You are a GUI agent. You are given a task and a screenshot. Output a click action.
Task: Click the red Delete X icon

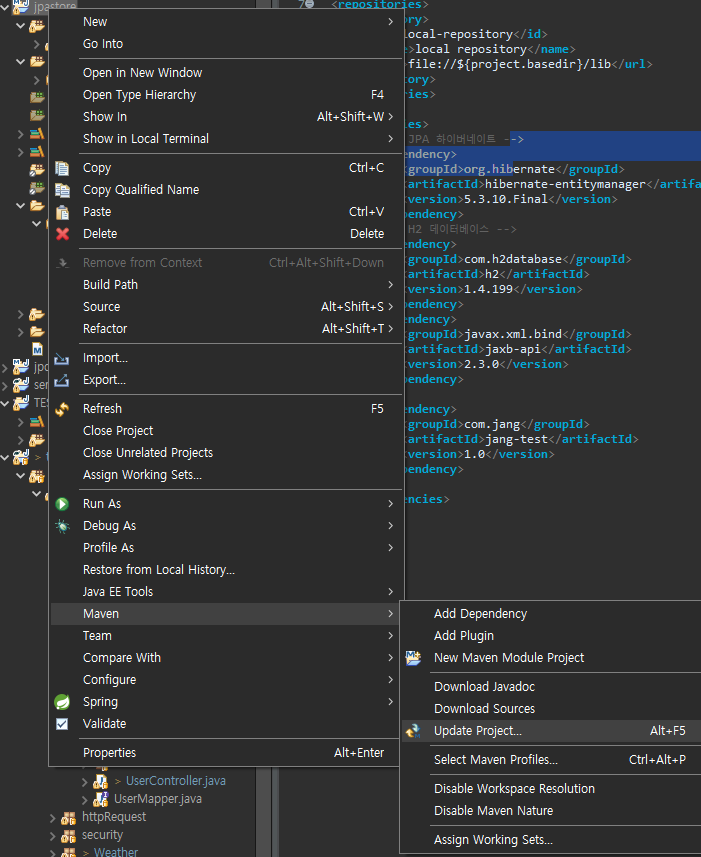coord(62,234)
